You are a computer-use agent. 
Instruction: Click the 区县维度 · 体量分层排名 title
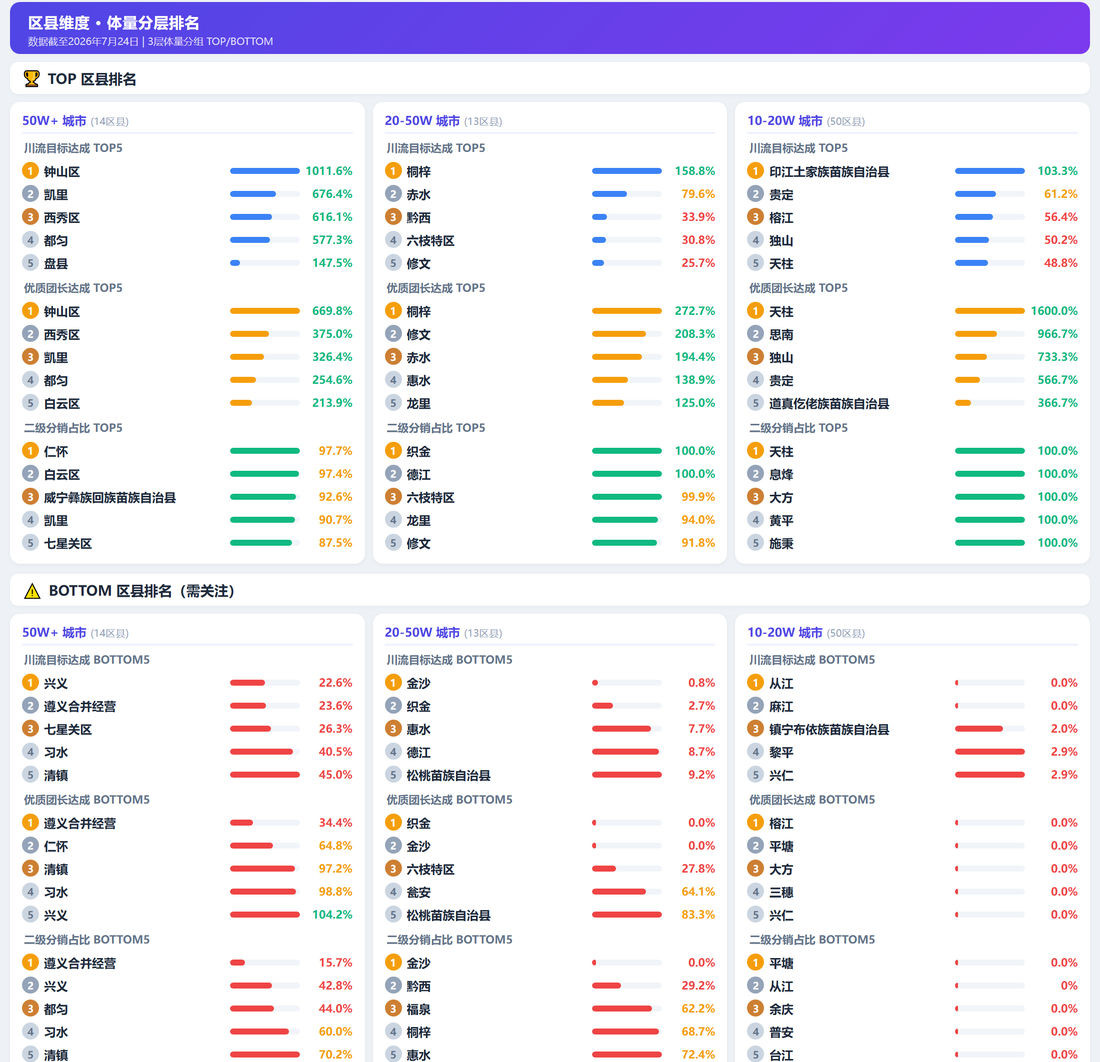pyautogui.click(x=114, y=22)
